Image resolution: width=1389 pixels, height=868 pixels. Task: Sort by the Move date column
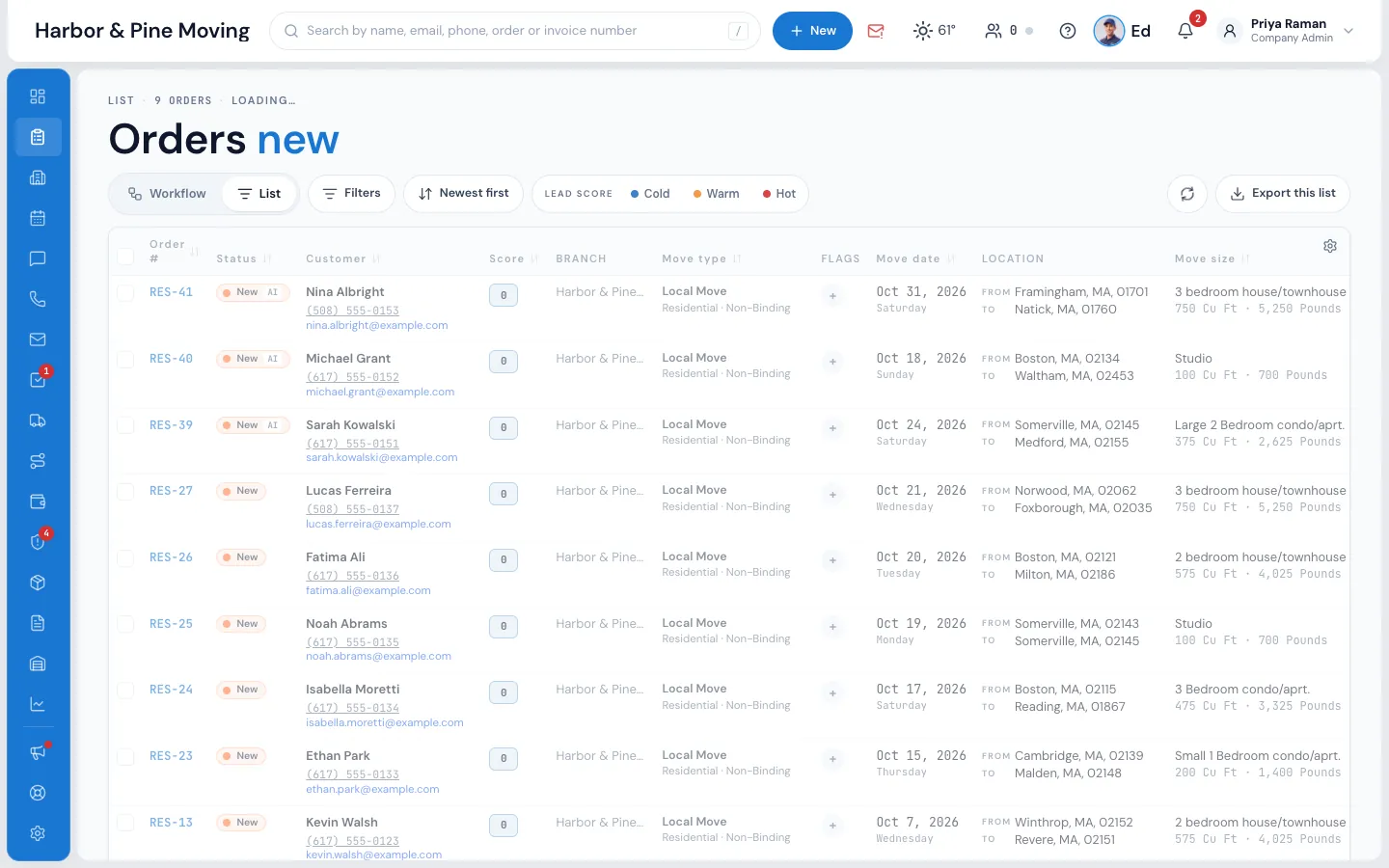coord(915,258)
